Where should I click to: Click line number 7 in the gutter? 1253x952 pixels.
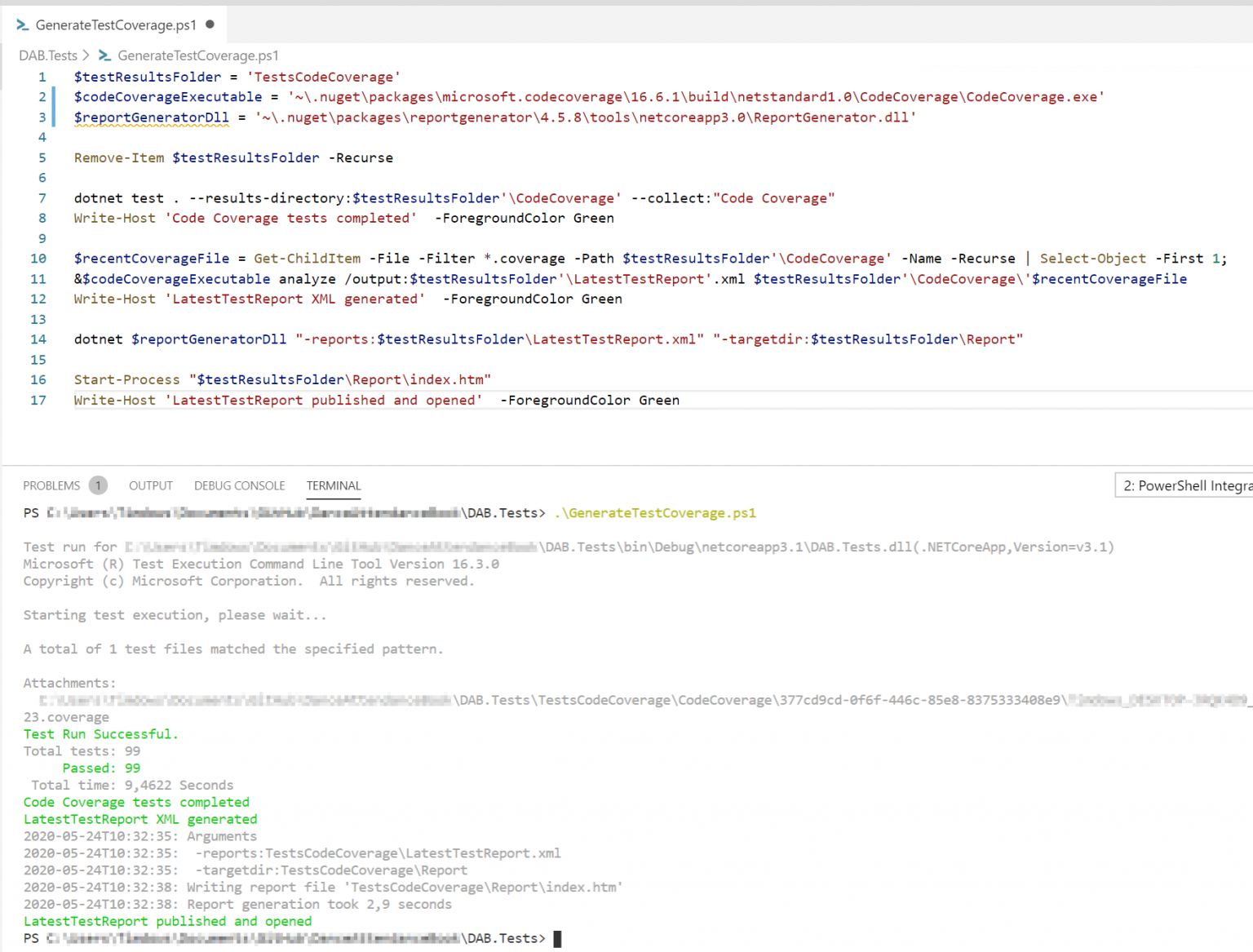[x=42, y=198]
